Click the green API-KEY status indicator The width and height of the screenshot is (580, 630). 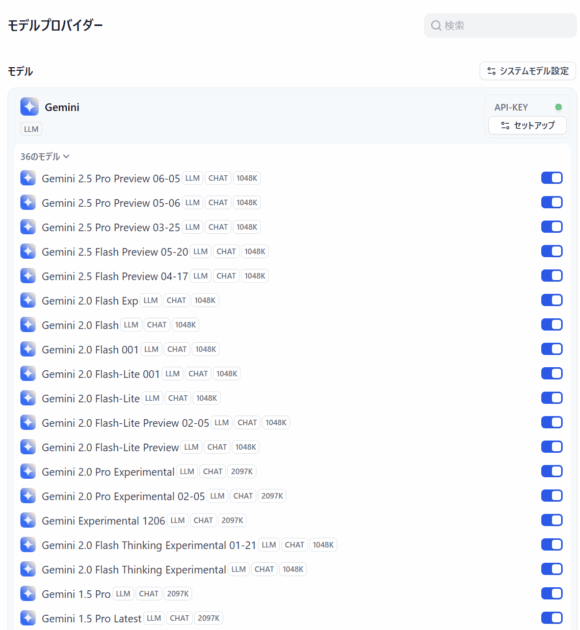coord(558,107)
